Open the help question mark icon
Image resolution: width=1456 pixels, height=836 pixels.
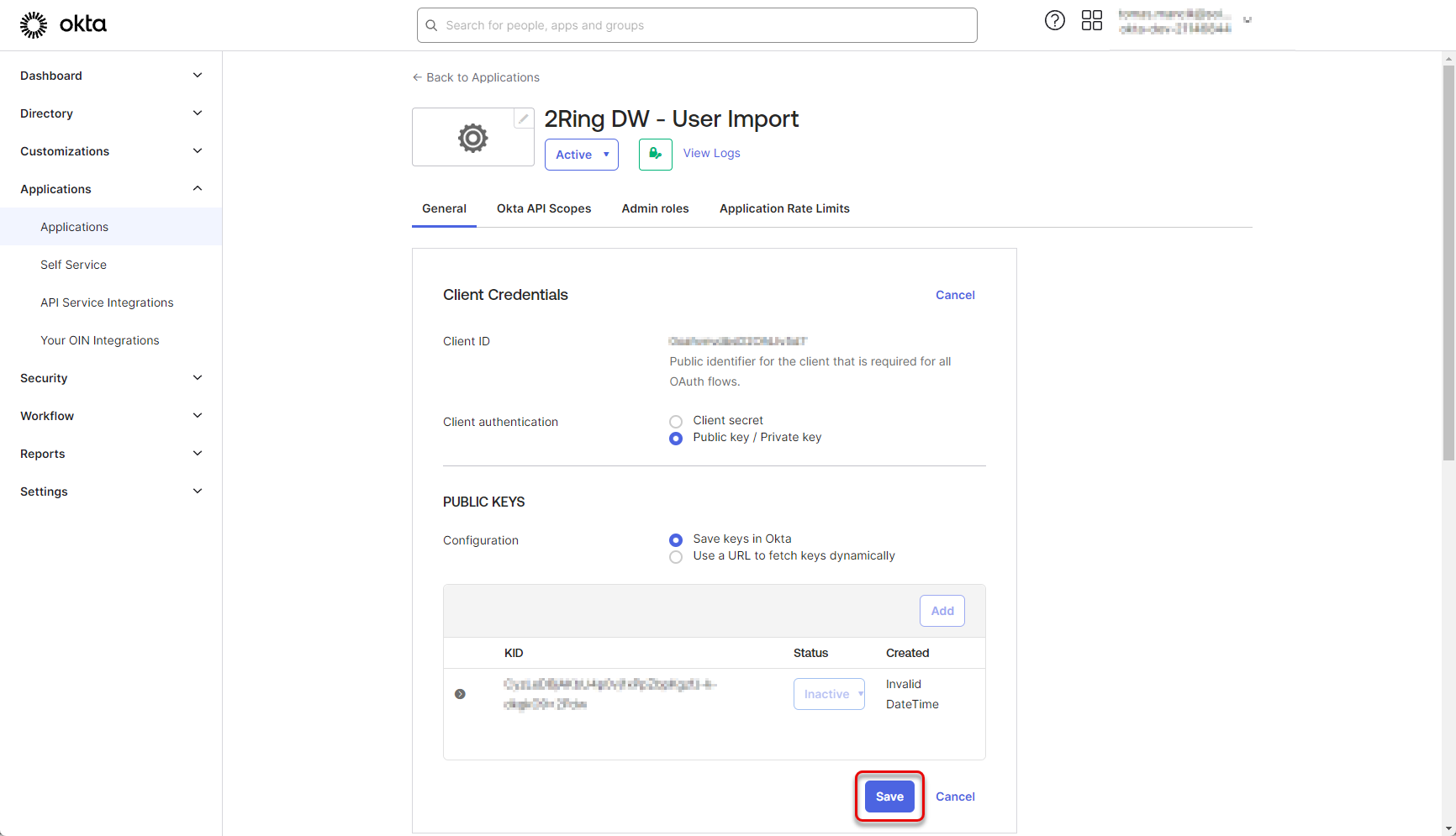click(x=1054, y=21)
